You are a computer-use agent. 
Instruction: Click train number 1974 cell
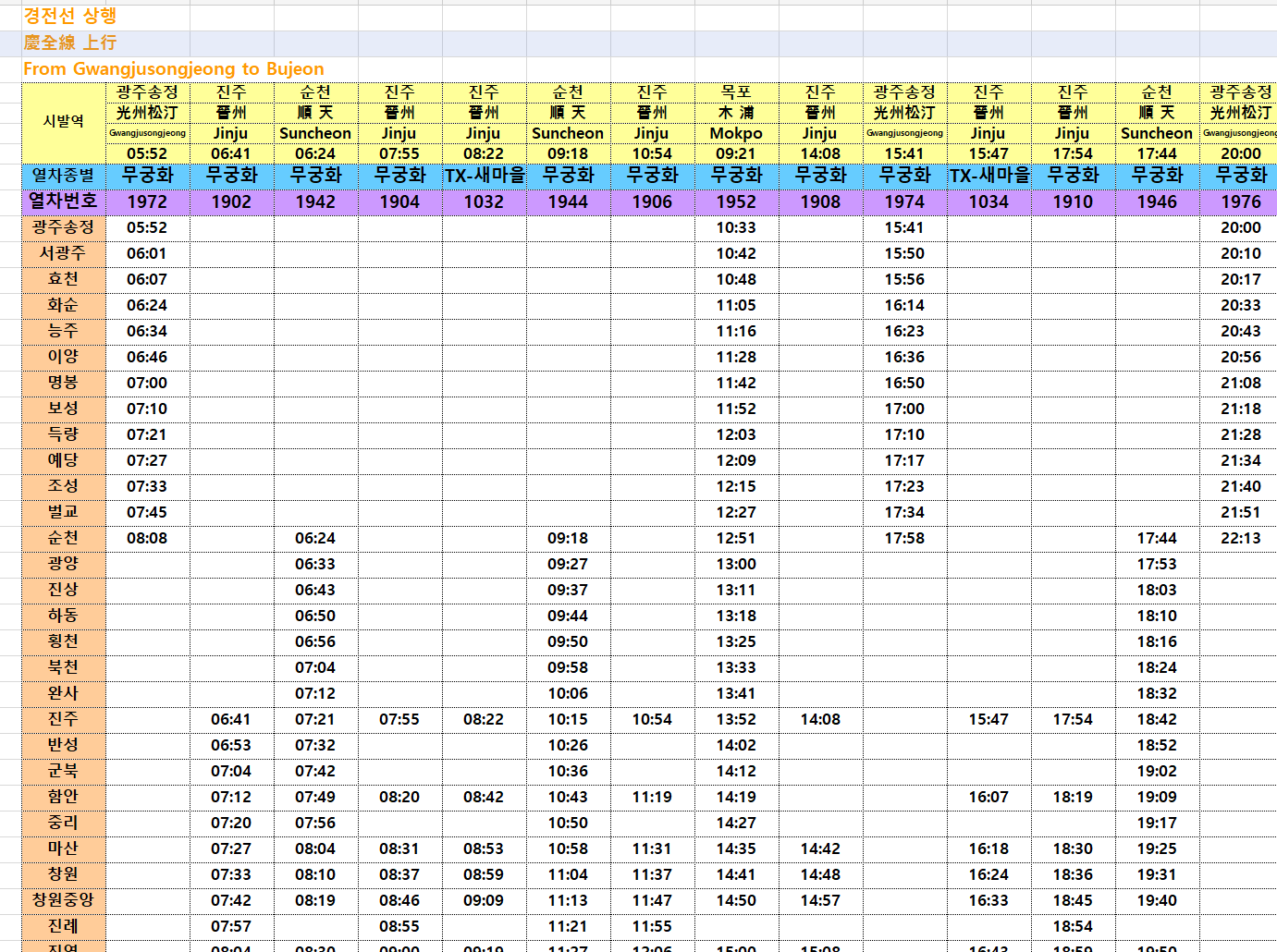point(904,201)
